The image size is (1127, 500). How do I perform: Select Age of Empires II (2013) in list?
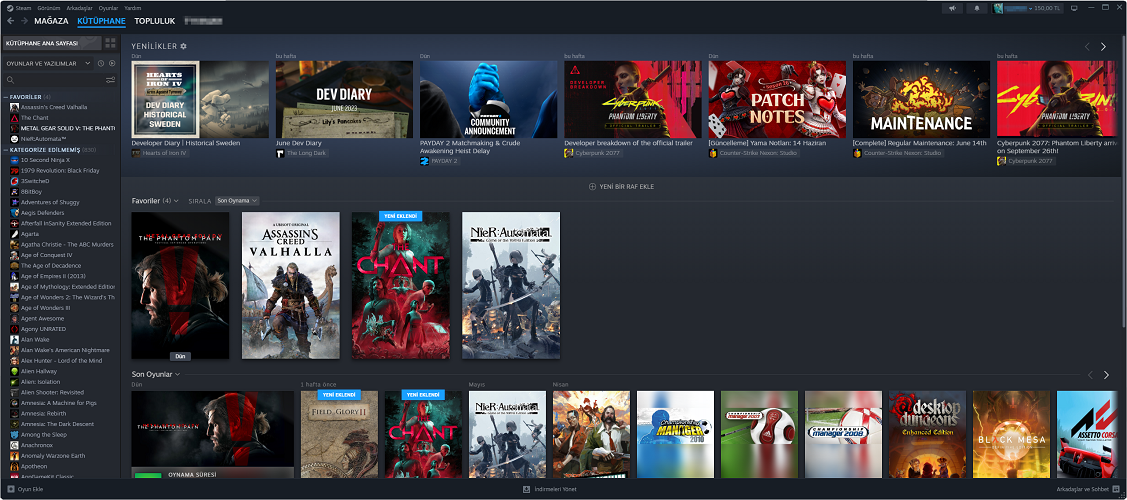point(53,276)
